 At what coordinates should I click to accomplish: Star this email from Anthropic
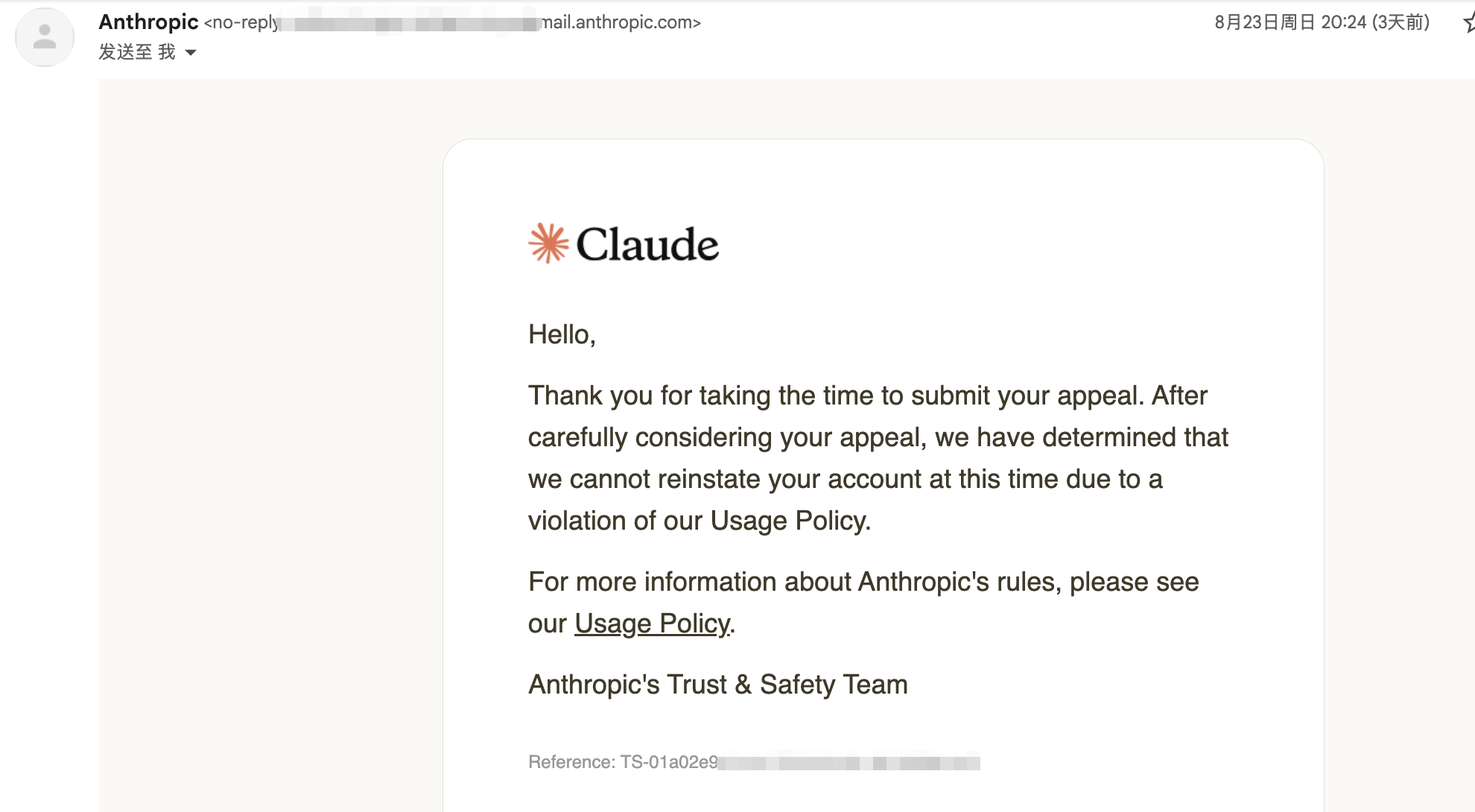pos(1468,22)
